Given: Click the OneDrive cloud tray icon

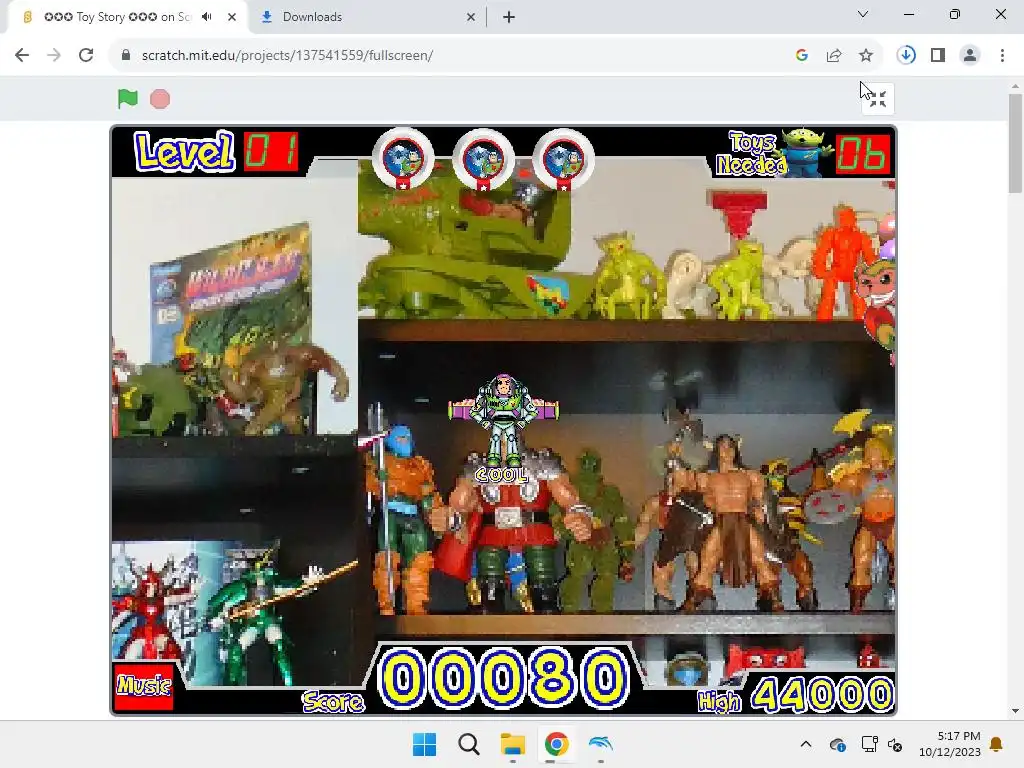Looking at the screenshot, I should coord(837,744).
